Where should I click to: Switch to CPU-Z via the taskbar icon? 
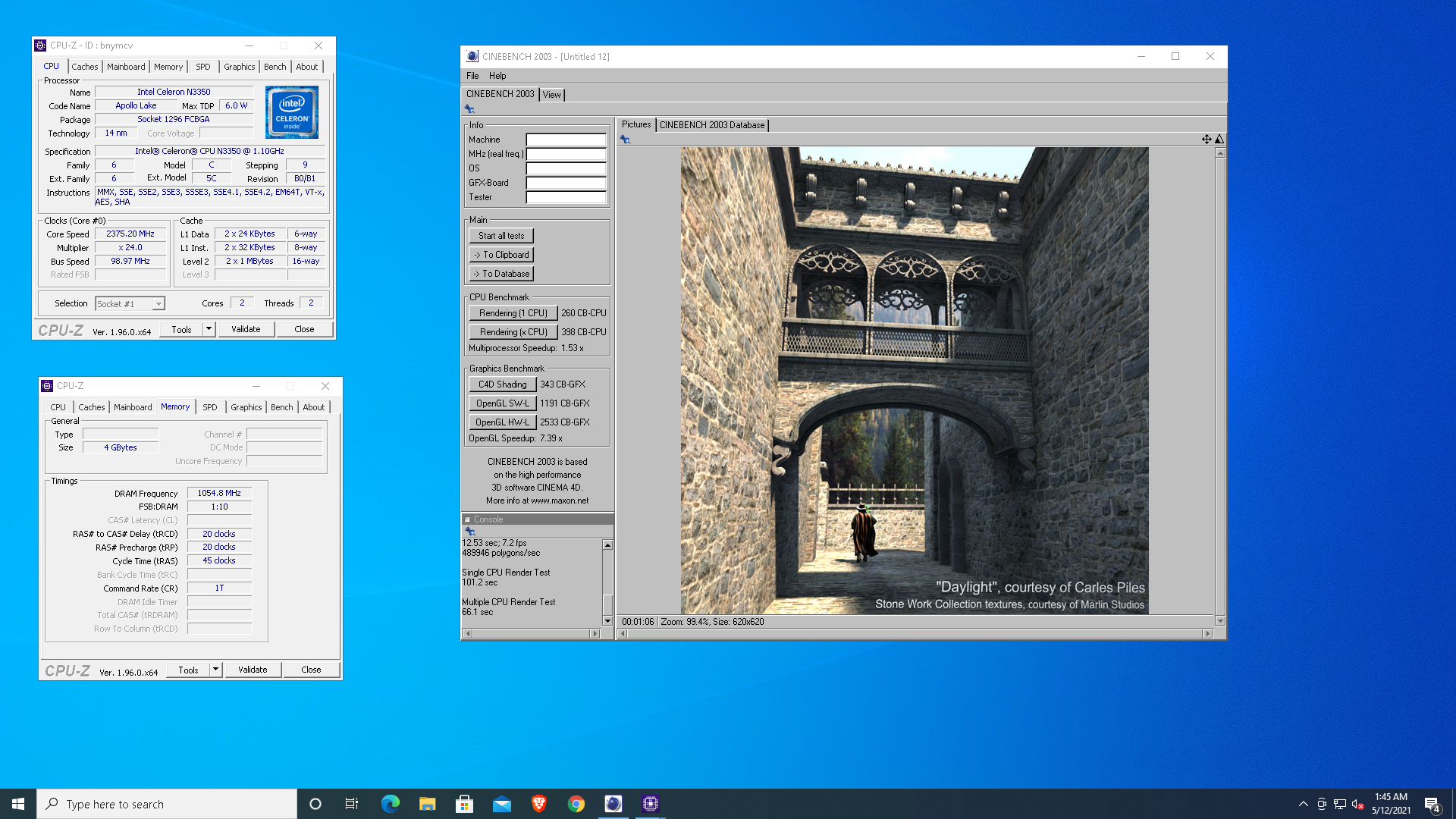click(x=650, y=804)
